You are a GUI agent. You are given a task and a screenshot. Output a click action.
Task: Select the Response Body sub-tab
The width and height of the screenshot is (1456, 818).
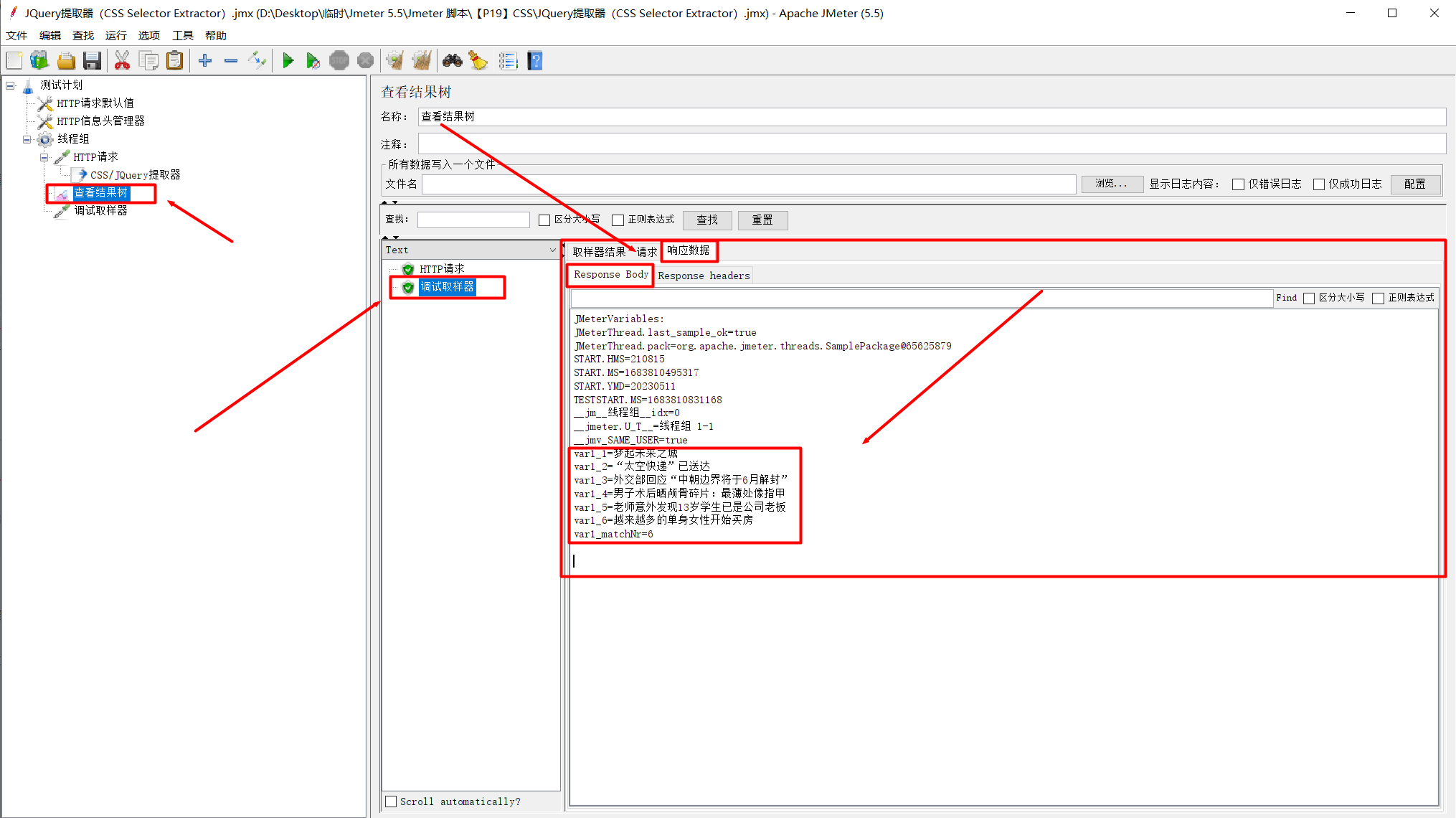point(610,275)
